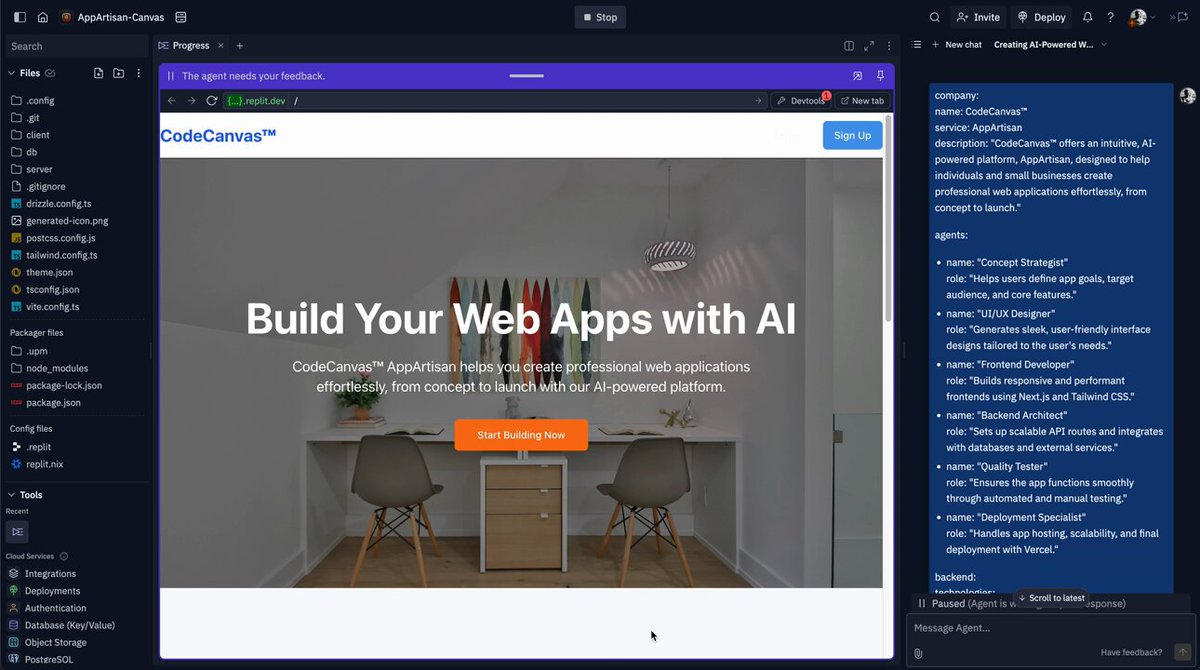The image size is (1200, 670).
Task: Click the preview URL address field
Action: tap(495, 101)
